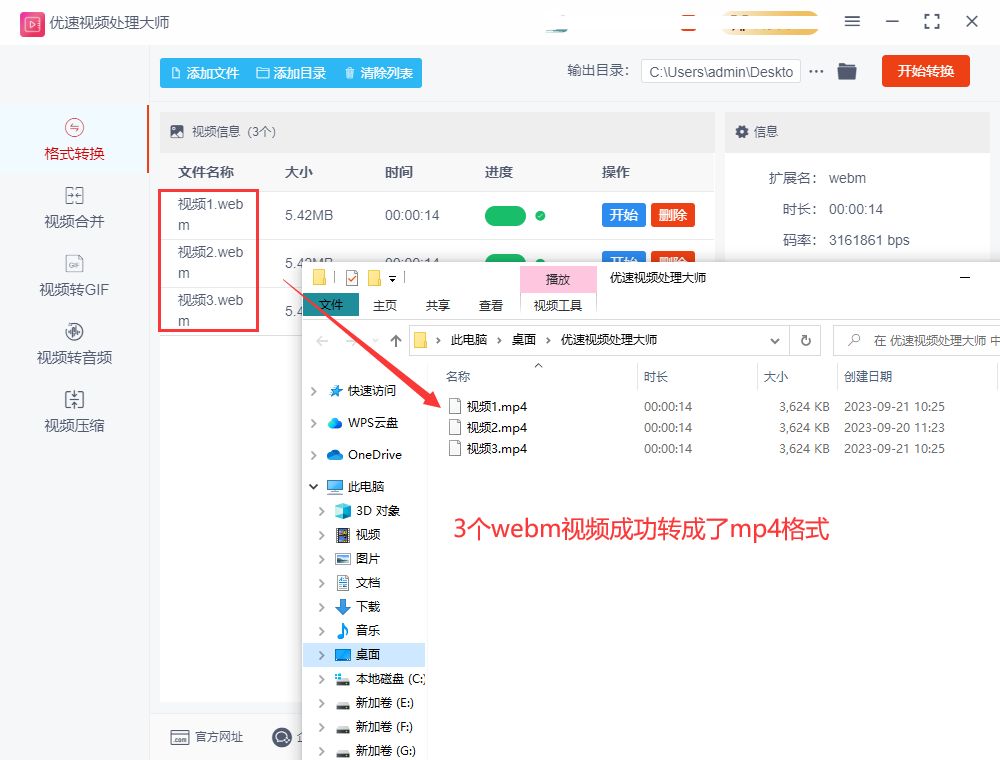Select 视频3.webm in the file list
This screenshot has width=1000, height=760.
pyautogui.click(x=210, y=311)
